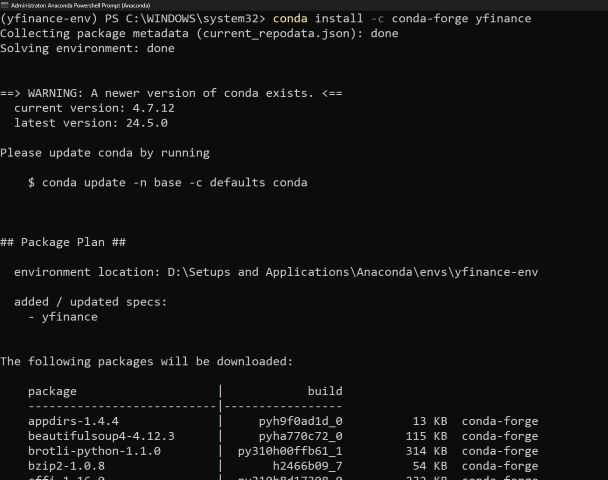The image size is (608, 480).
Task: Click the window title text in the title bar
Action: coord(82,5)
